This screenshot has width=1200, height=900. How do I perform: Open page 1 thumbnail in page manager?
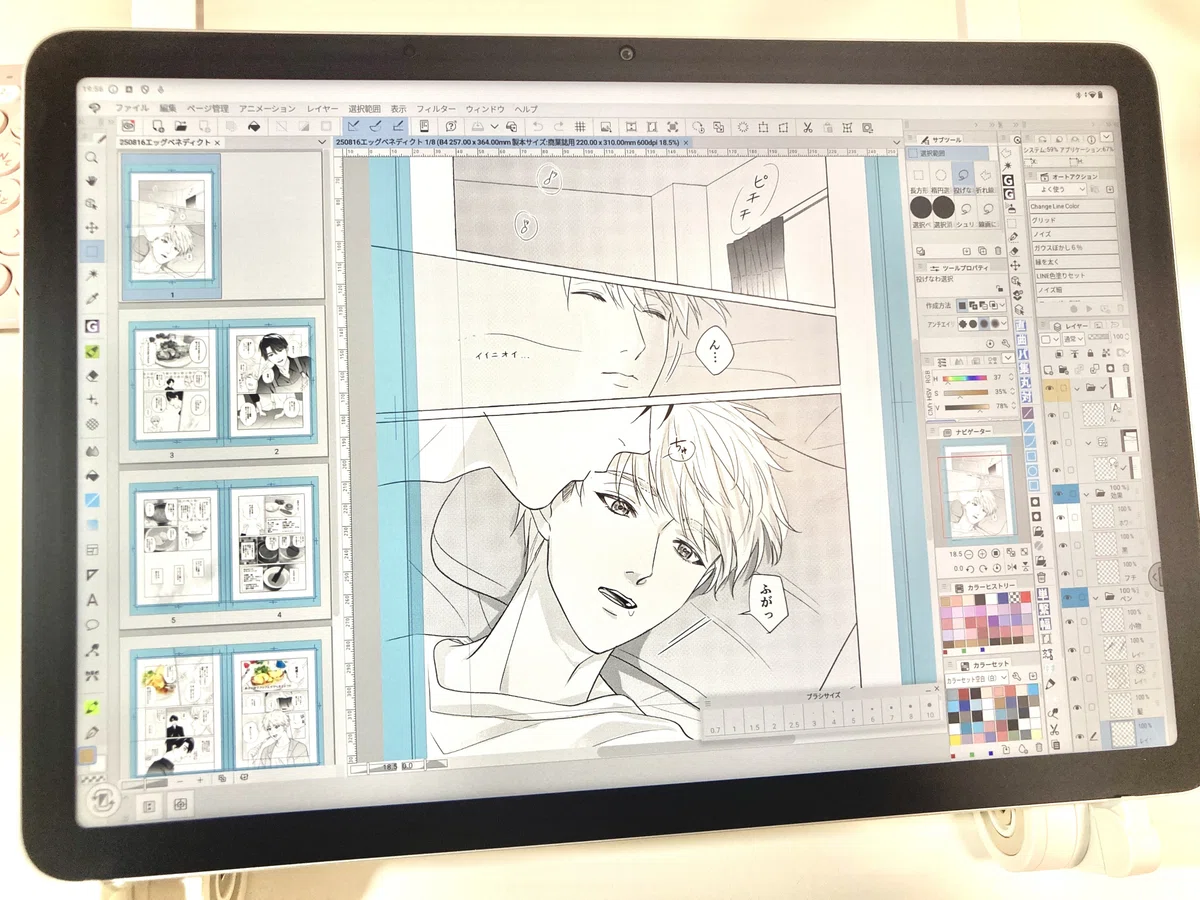[170, 228]
